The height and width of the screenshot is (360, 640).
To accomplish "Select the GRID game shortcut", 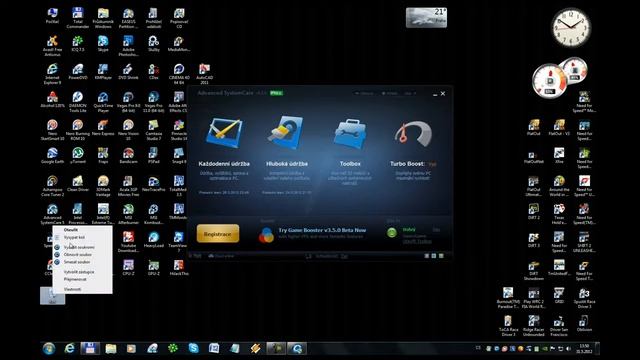I will (559, 296).
